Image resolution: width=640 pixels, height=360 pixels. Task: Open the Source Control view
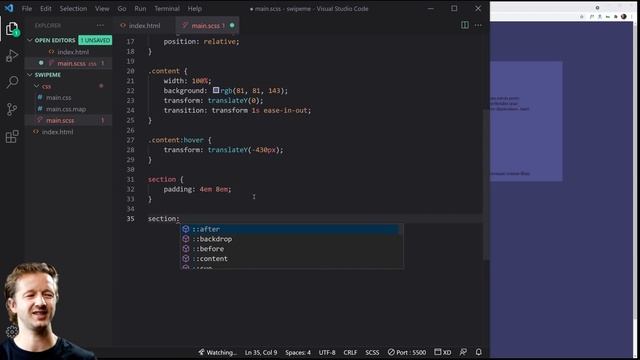(12, 109)
